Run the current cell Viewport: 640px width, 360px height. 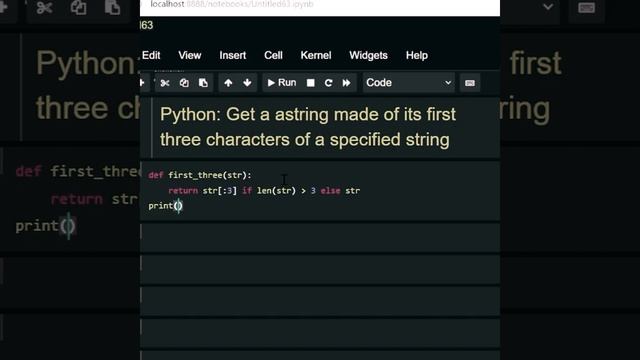pyautogui.click(x=282, y=83)
